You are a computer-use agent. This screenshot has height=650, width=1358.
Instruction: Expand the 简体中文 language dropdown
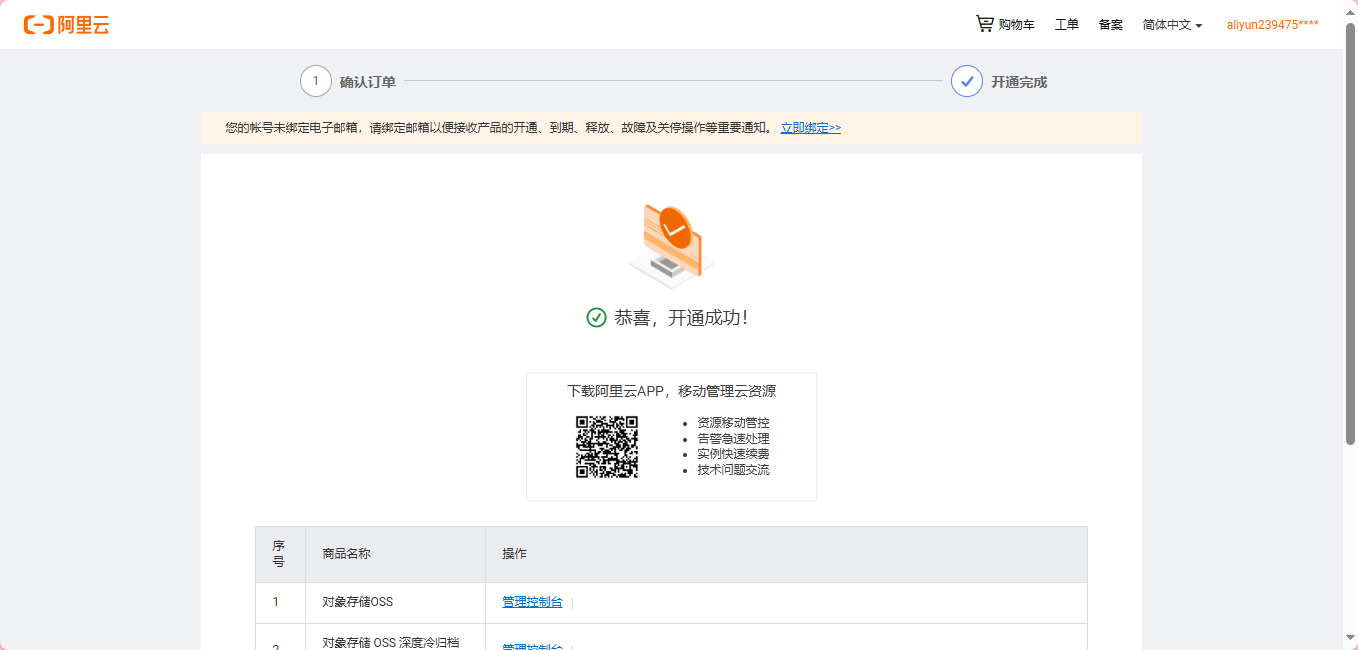pyautogui.click(x=1172, y=25)
